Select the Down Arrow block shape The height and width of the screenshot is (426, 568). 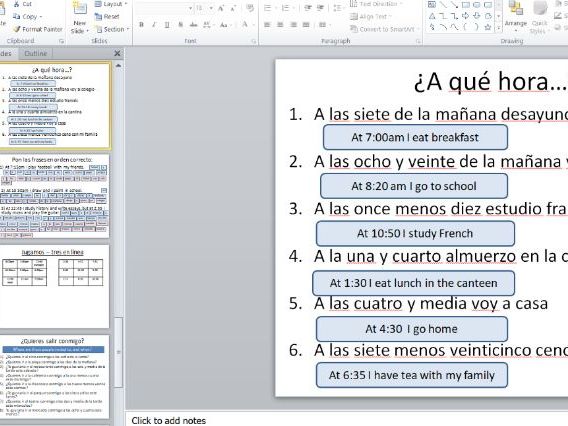(x=477, y=16)
